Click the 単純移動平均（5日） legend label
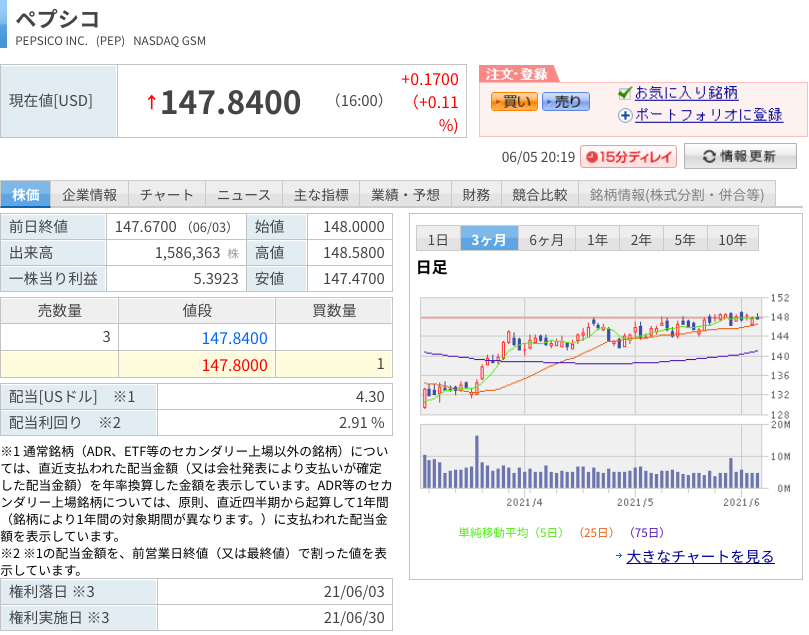809x635 pixels. [511, 533]
